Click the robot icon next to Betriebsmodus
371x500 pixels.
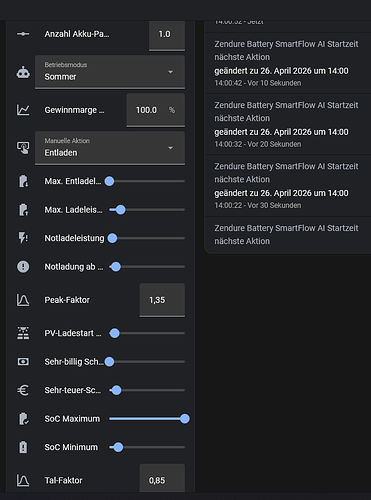point(23,72)
